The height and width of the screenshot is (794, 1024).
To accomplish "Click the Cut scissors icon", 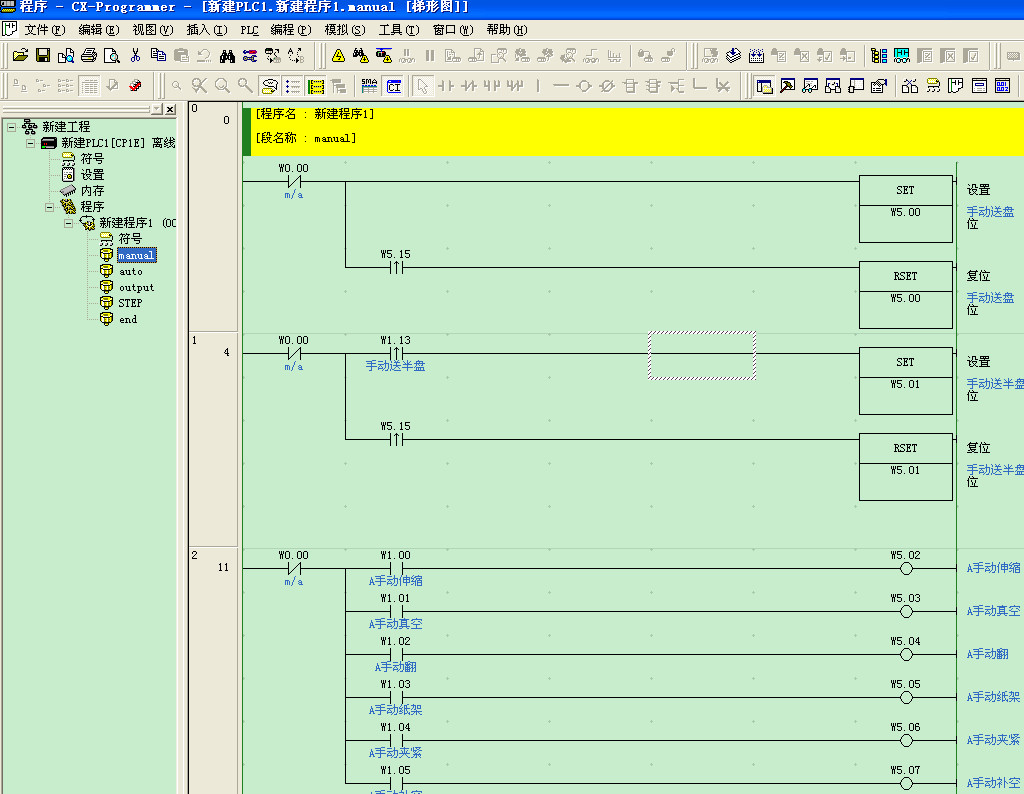I will click(x=135, y=56).
